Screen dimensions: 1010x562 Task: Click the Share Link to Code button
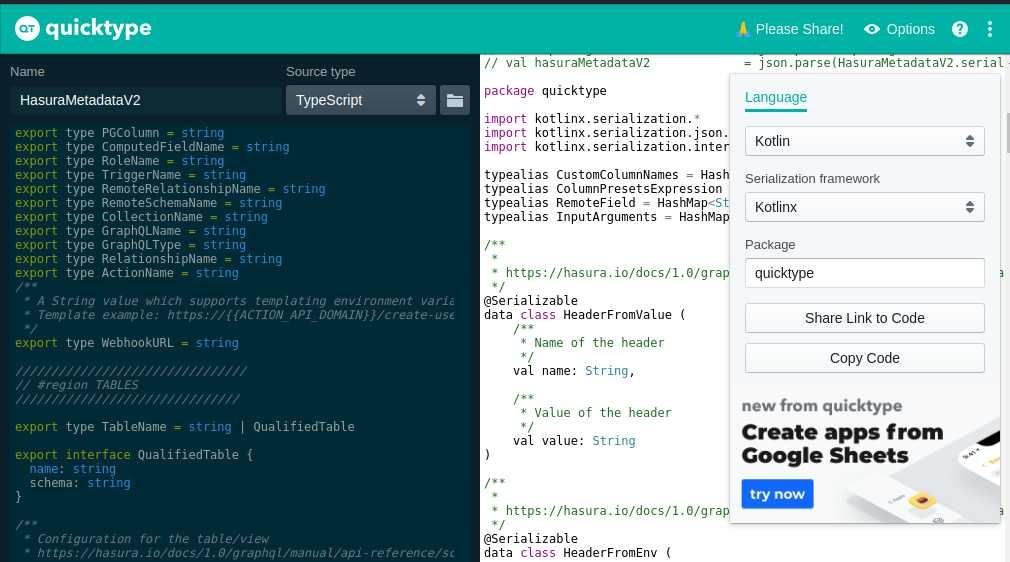click(x=864, y=318)
